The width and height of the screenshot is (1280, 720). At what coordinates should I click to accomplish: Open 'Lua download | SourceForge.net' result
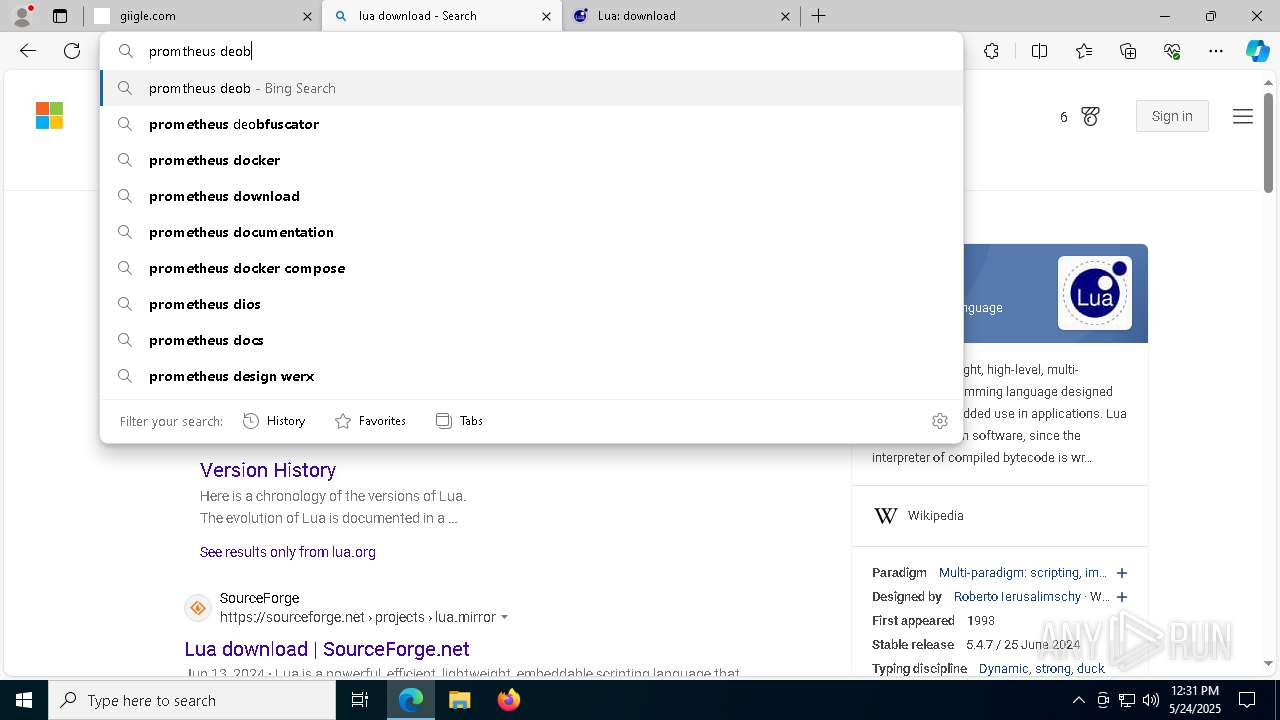click(327, 649)
